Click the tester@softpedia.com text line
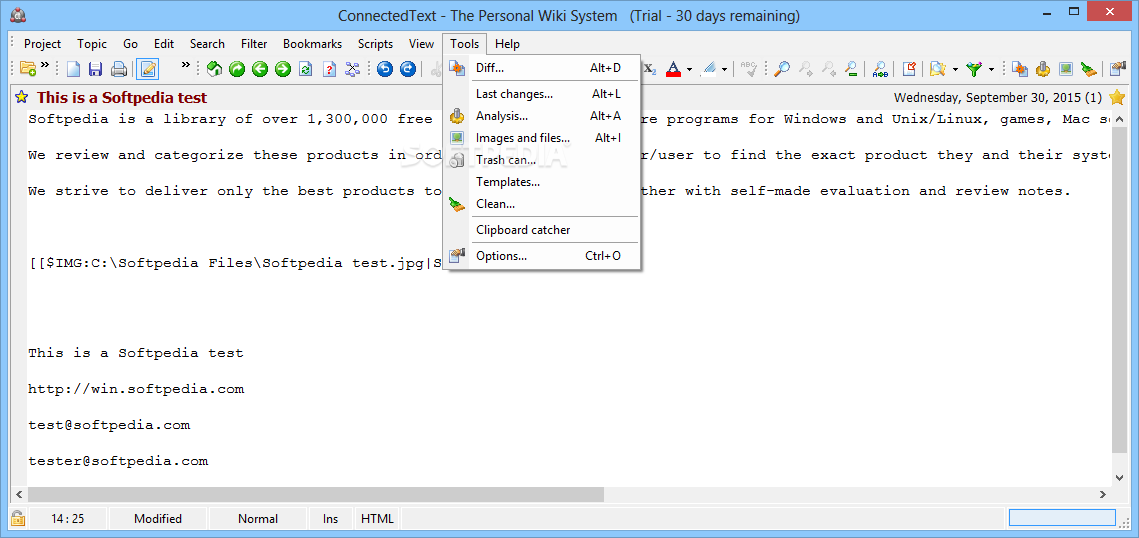This screenshot has width=1139, height=538. pyautogui.click(x=118, y=460)
